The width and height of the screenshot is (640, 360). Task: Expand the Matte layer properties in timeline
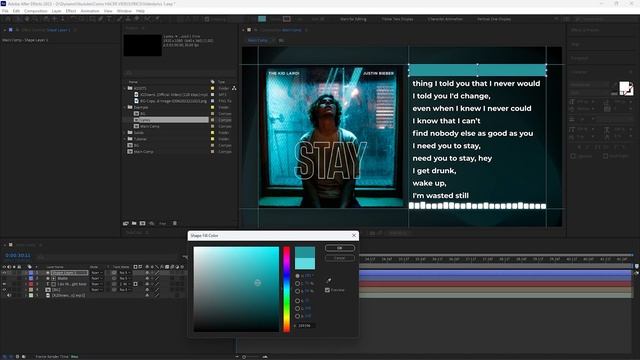(x=25, y=278)
